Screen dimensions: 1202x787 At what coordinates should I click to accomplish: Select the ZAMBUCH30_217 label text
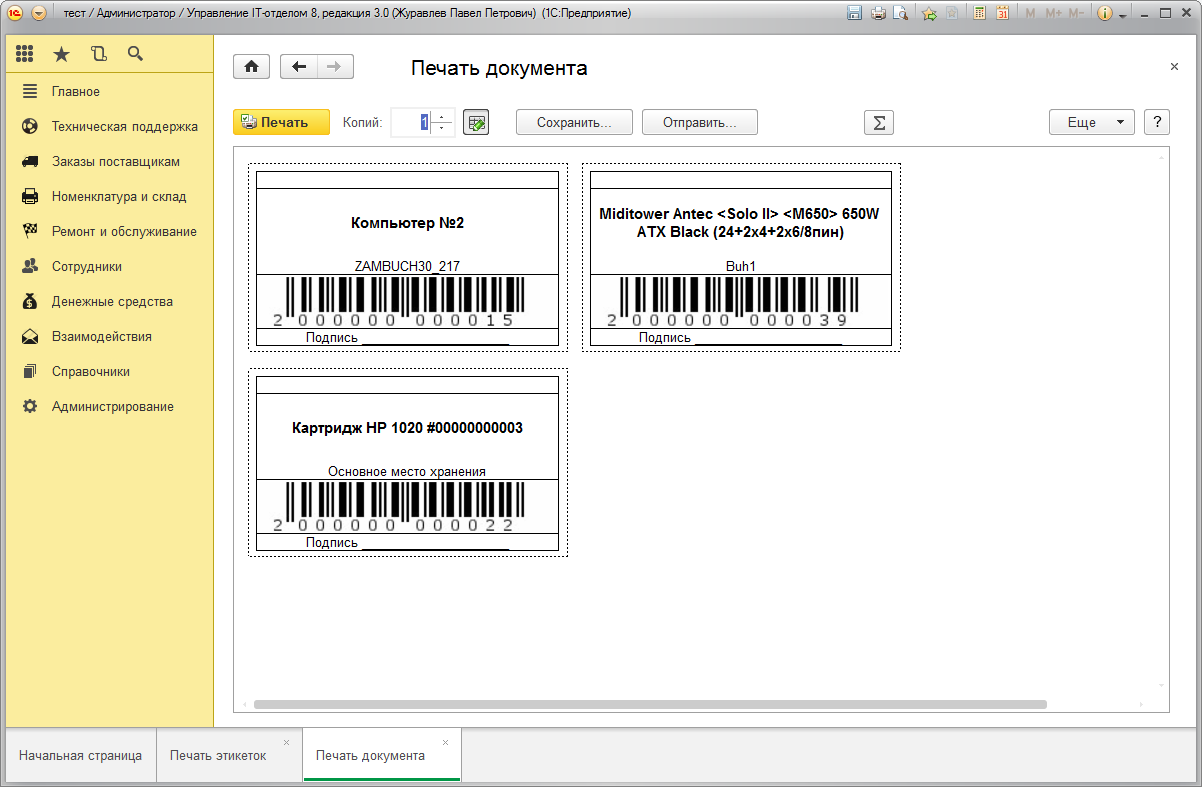click(407, 266)
